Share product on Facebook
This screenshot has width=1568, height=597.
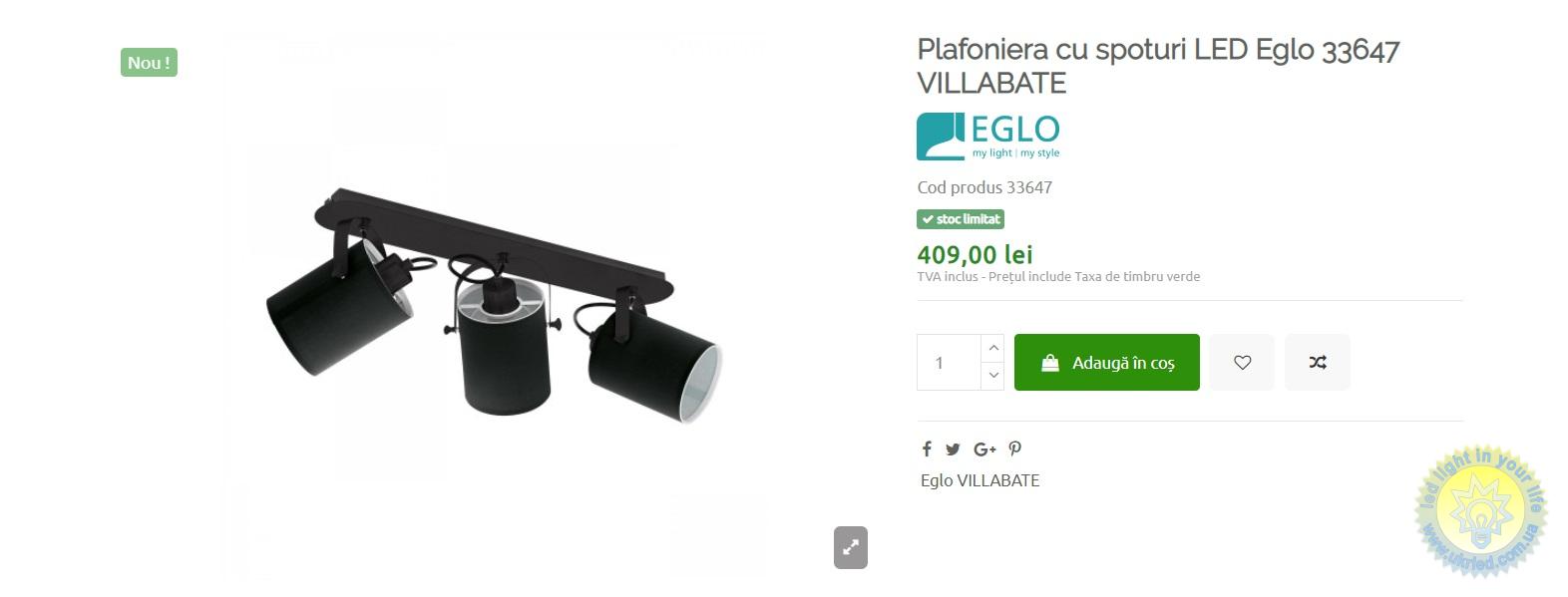[927, 449]
